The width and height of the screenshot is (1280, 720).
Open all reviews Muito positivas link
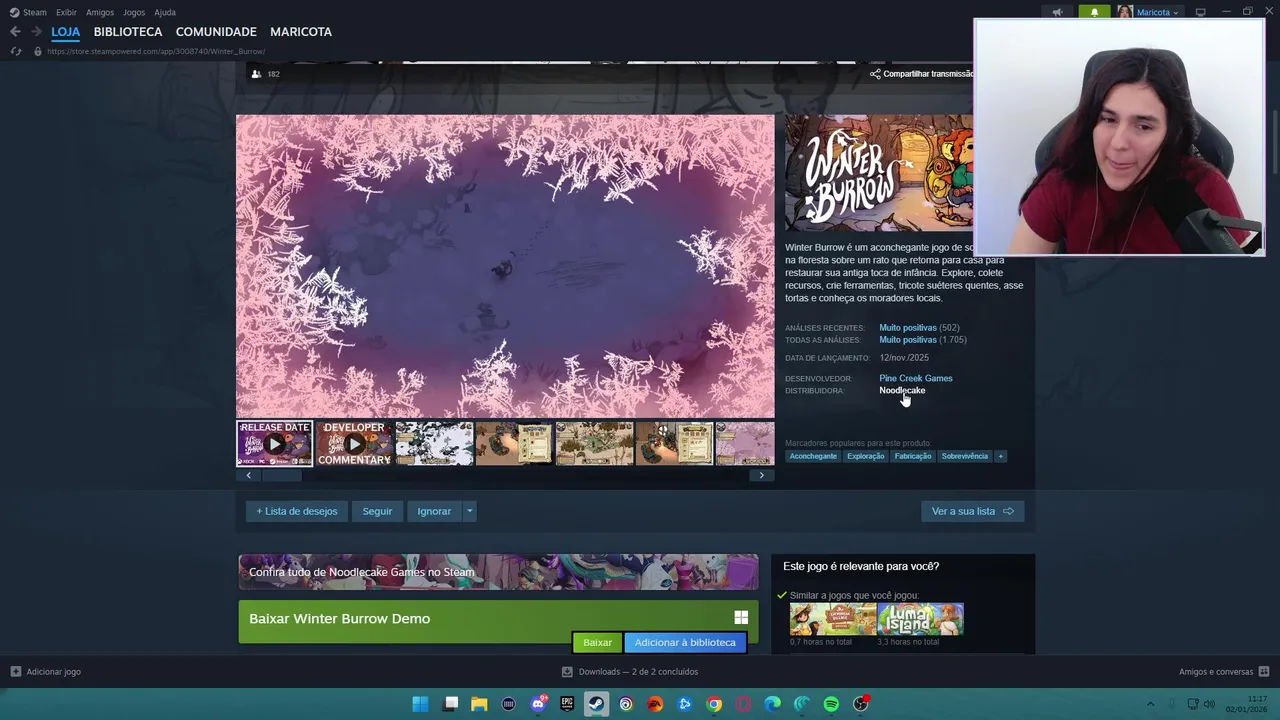tap(908, 340)
